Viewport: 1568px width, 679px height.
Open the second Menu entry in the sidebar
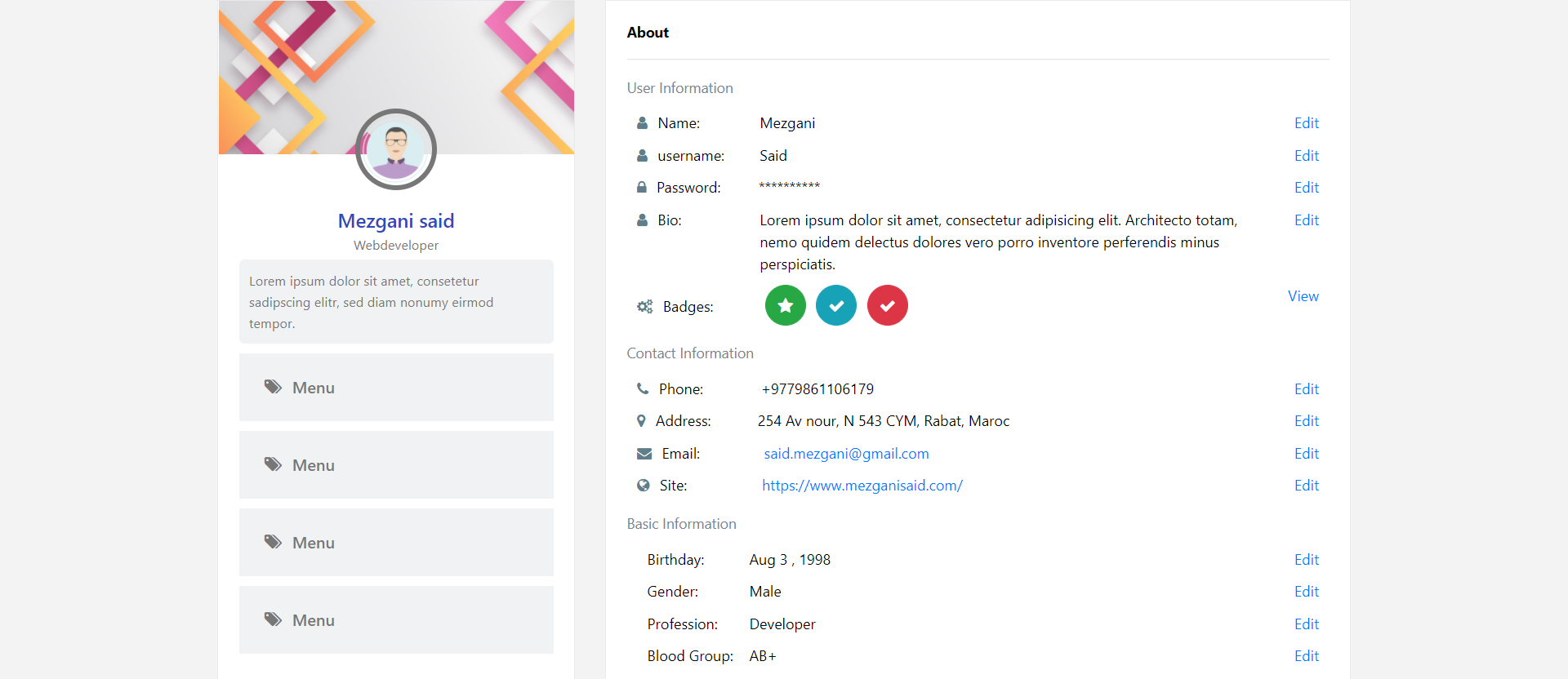[x=396, y=464]
